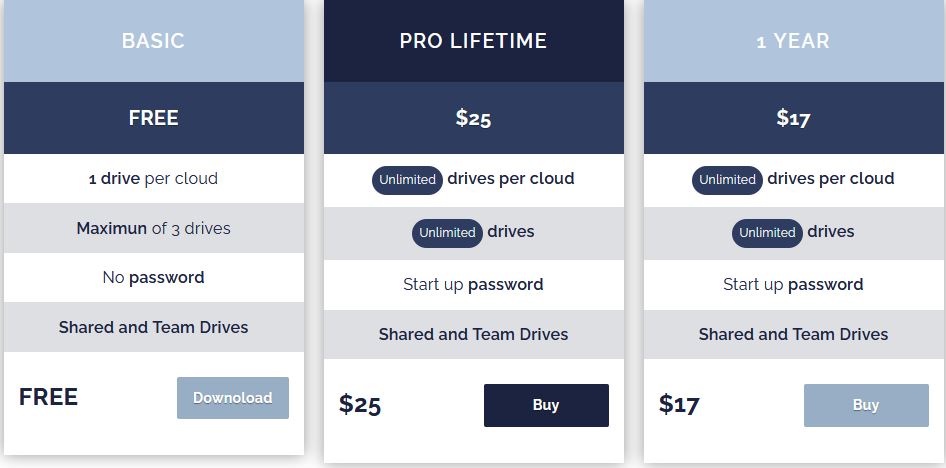Buy the 1 Year plan
The width and height of the screenshot is (946, 468).
pyautogui.click(x=866, y=405)
